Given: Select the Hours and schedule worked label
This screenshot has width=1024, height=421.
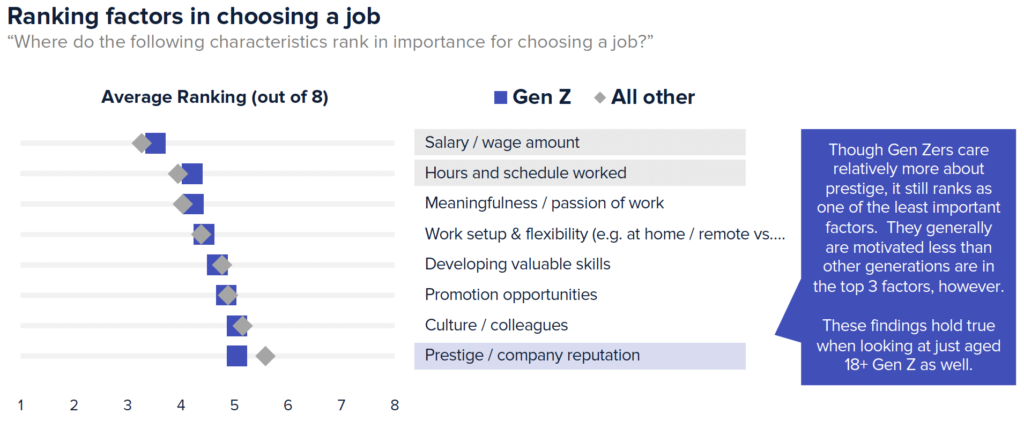Looking at the screenshot, I should coord(525,173).
